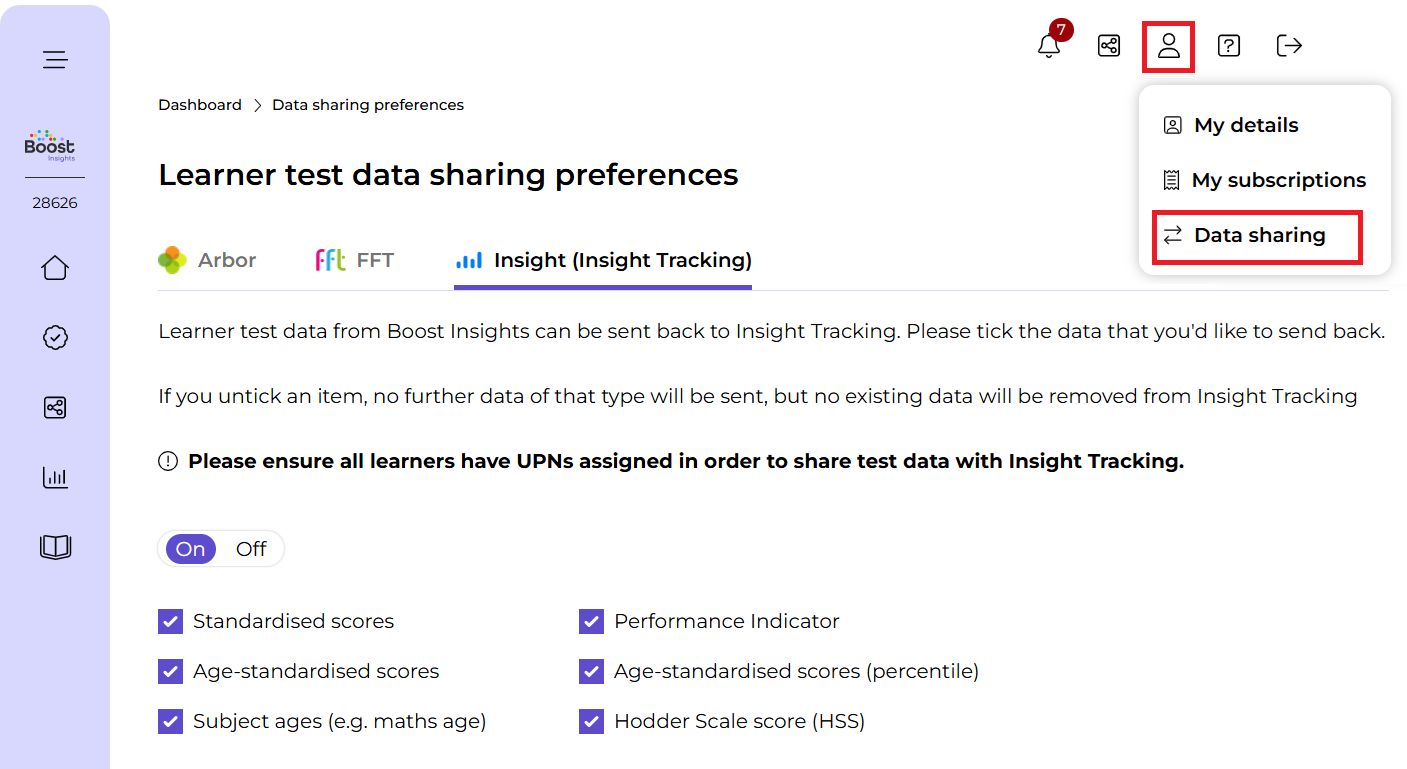Select Data sharing menu item
This screenshot has height=769, width=1407.
pyautogui.click(x=1257, y=236)
